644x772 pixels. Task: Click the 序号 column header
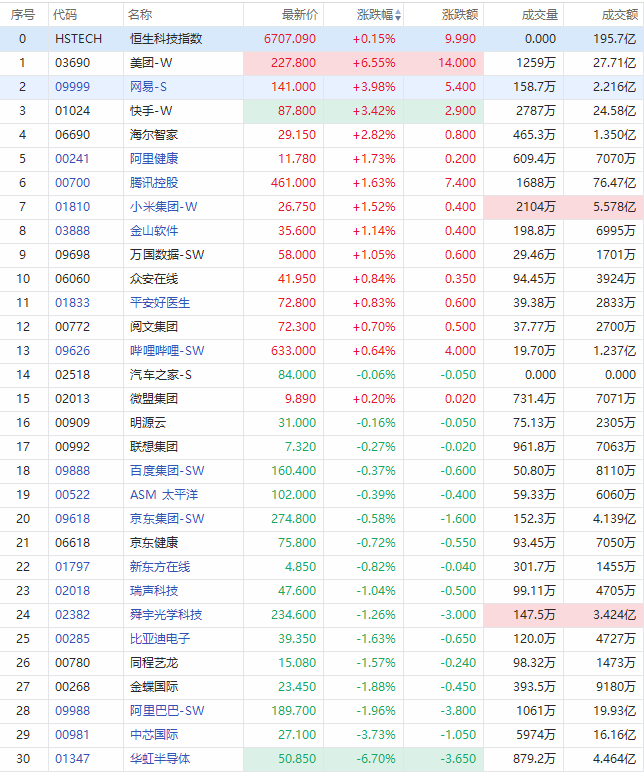[23, 15]
